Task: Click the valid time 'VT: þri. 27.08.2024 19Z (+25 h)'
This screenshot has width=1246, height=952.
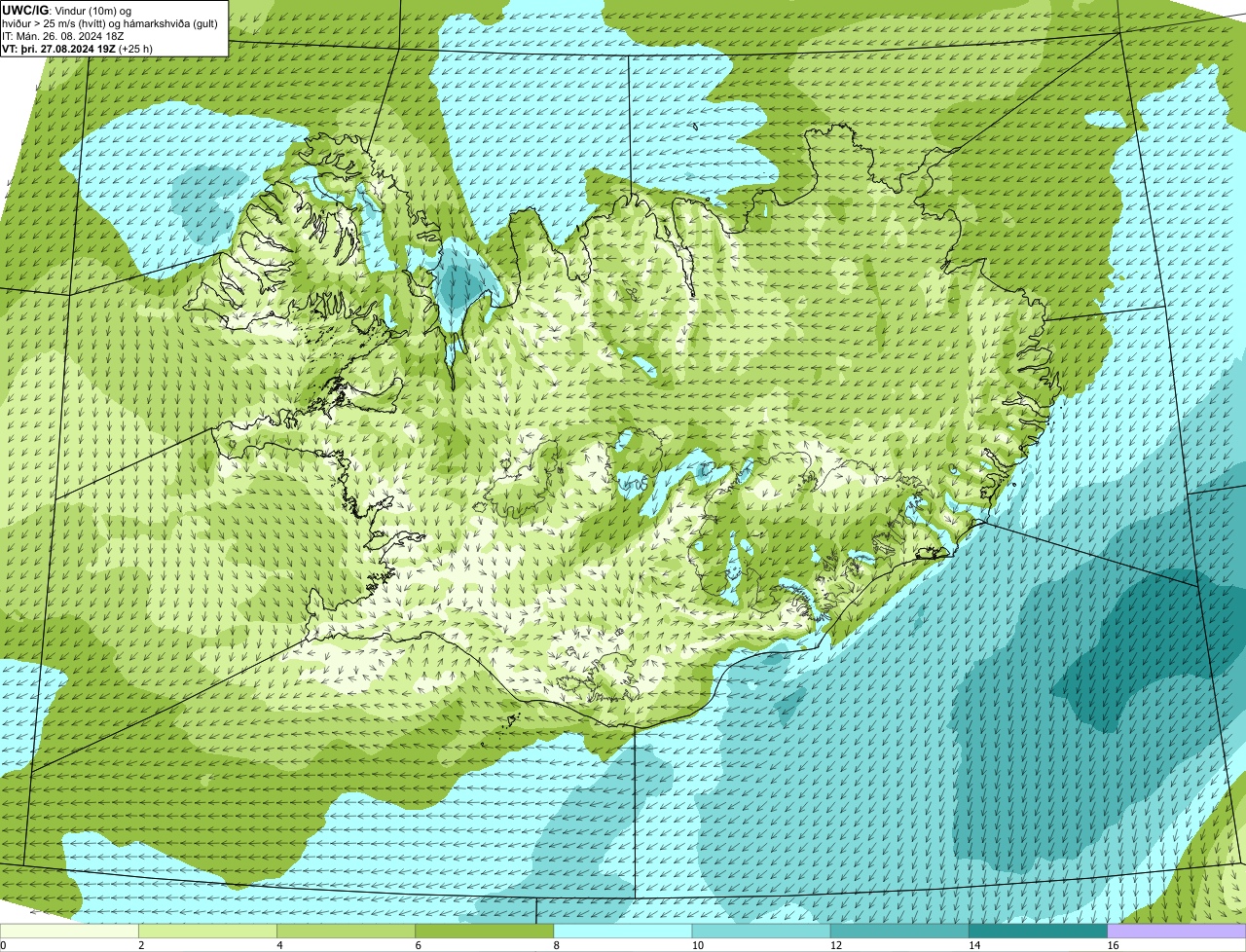Action: [78, 48]
